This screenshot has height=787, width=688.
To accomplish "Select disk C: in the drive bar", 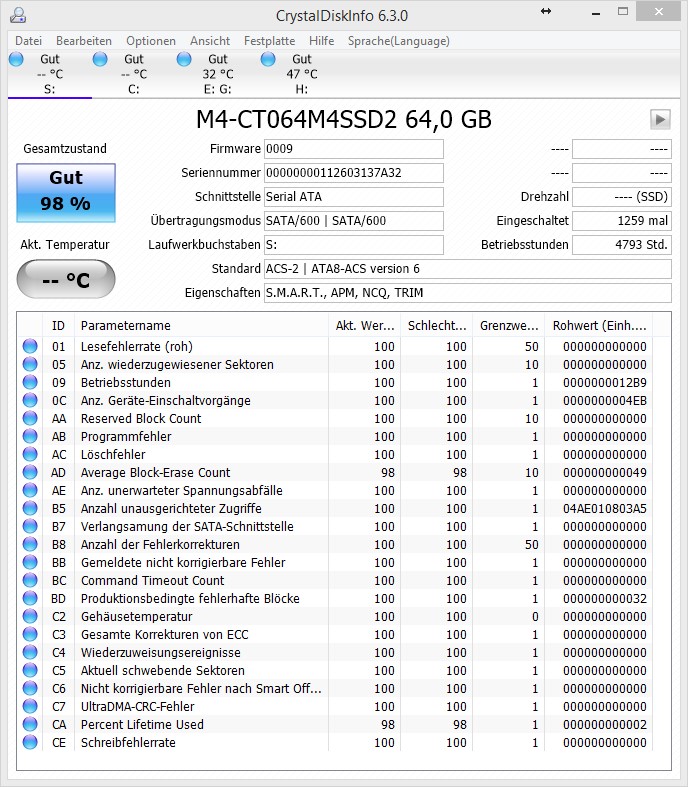I will pyautogui.click(x=133, y=74).
